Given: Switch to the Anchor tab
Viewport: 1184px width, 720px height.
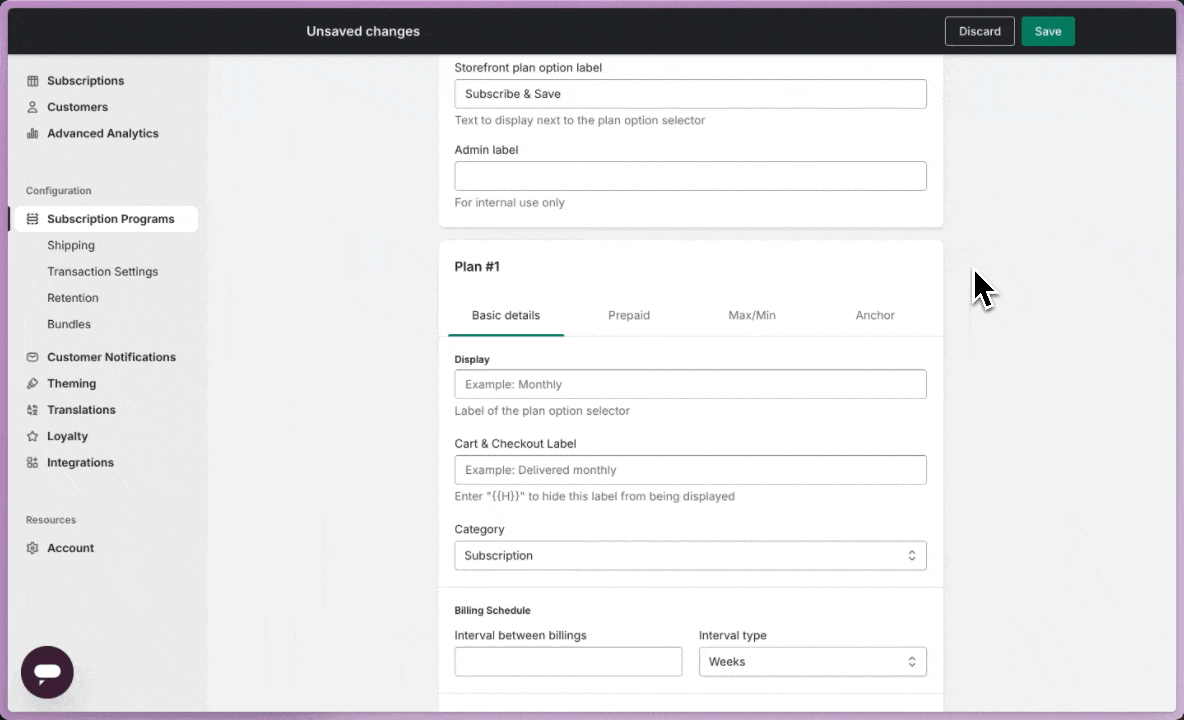Looking at the screenshot, I should pyautogui.click(x=875, y=315).
